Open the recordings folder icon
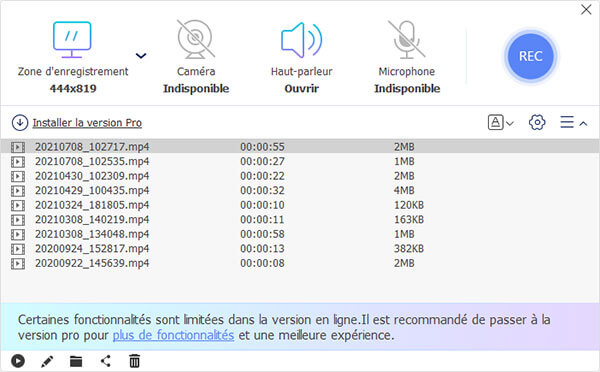 point(76,361)
